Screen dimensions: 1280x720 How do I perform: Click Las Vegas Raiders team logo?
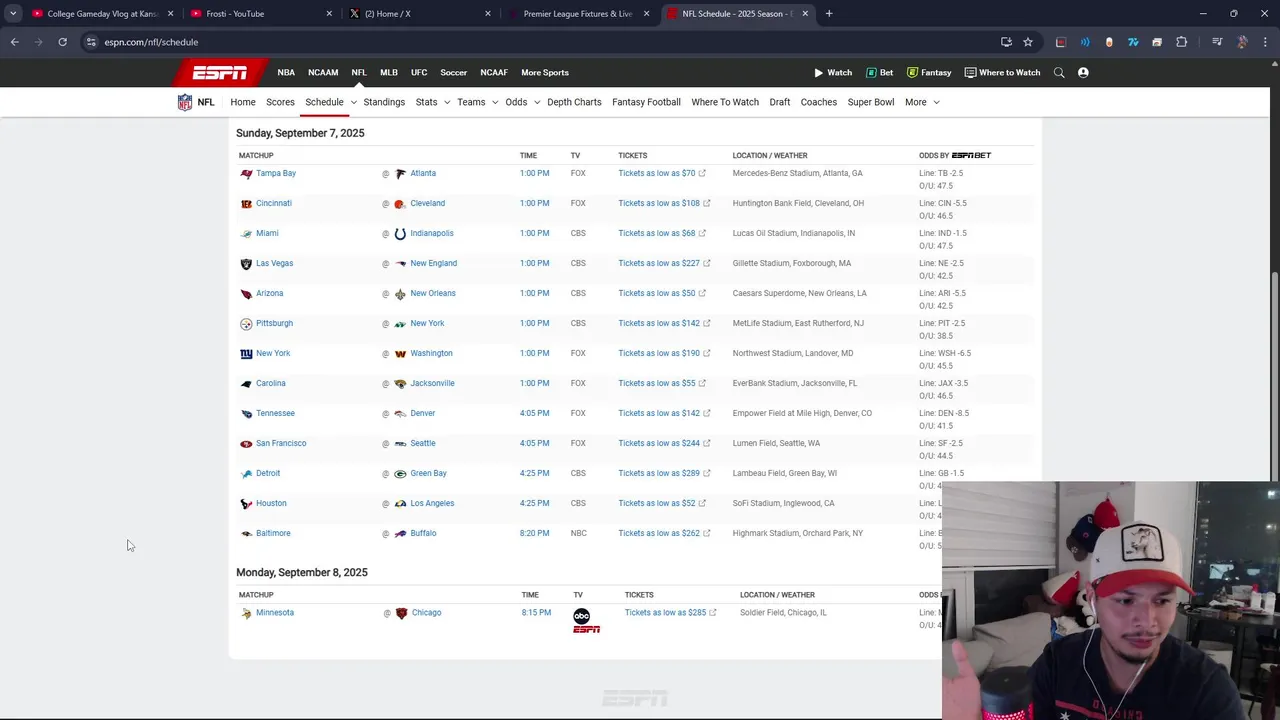(x=246, y=264)
